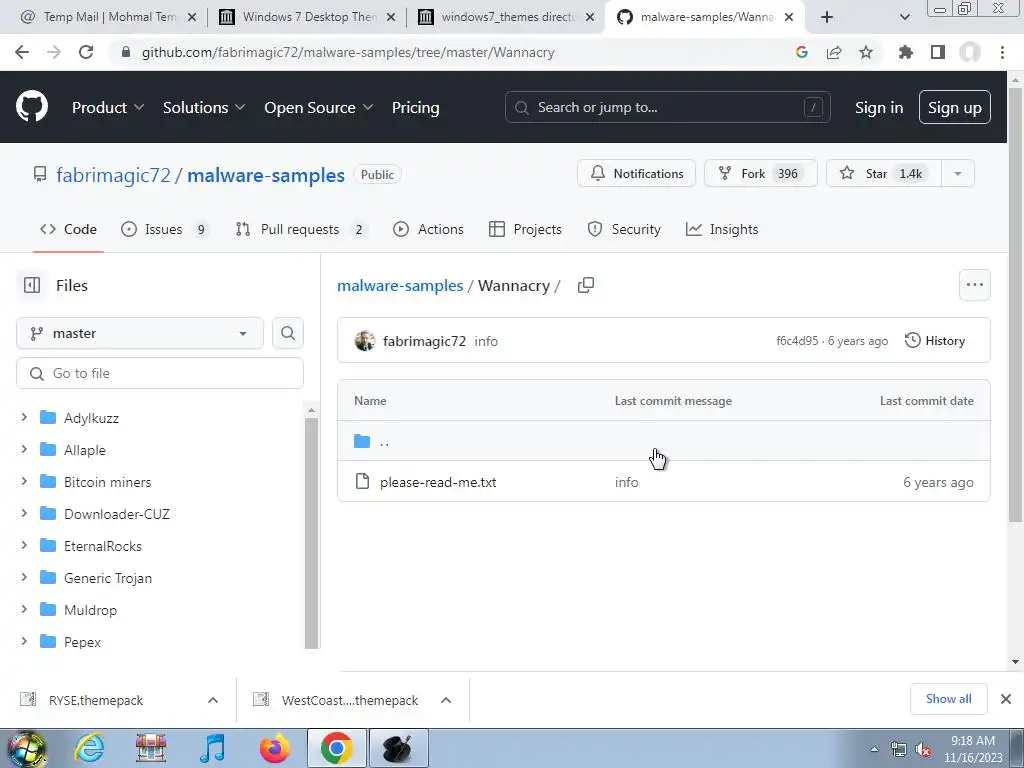
Task: Click fabrimagic72 avatar in commit row
Action: point(365,341)
